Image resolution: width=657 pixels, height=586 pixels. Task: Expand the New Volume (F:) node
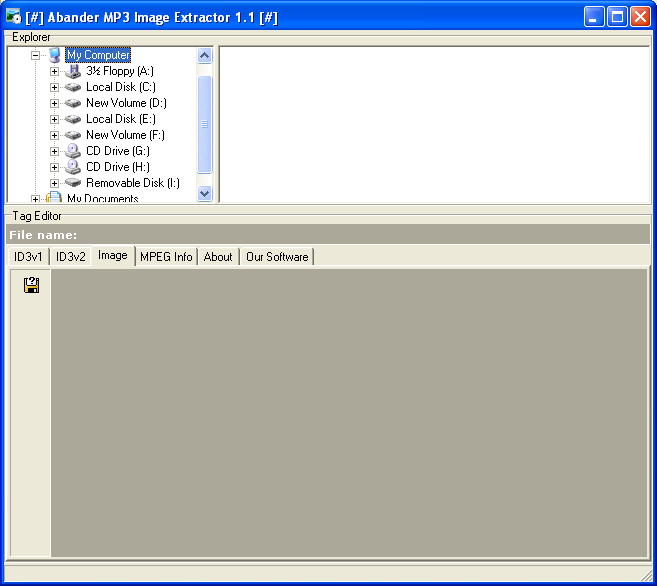pos(54,135)
